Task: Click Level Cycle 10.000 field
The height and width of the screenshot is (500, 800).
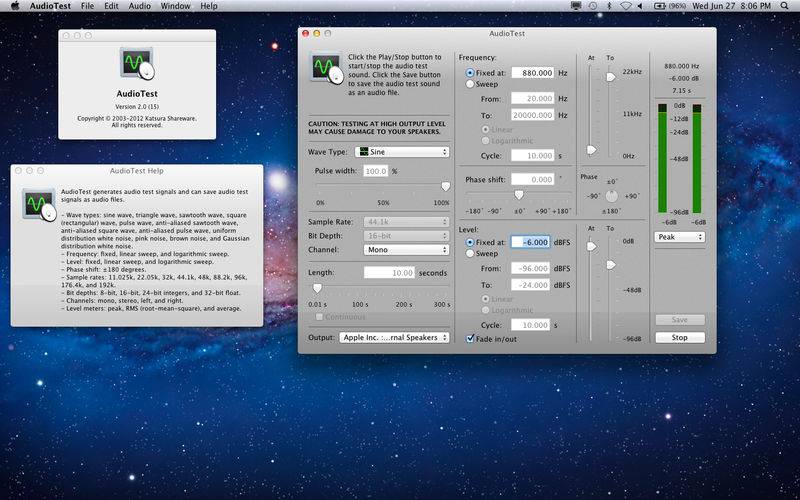Action: 531,325
